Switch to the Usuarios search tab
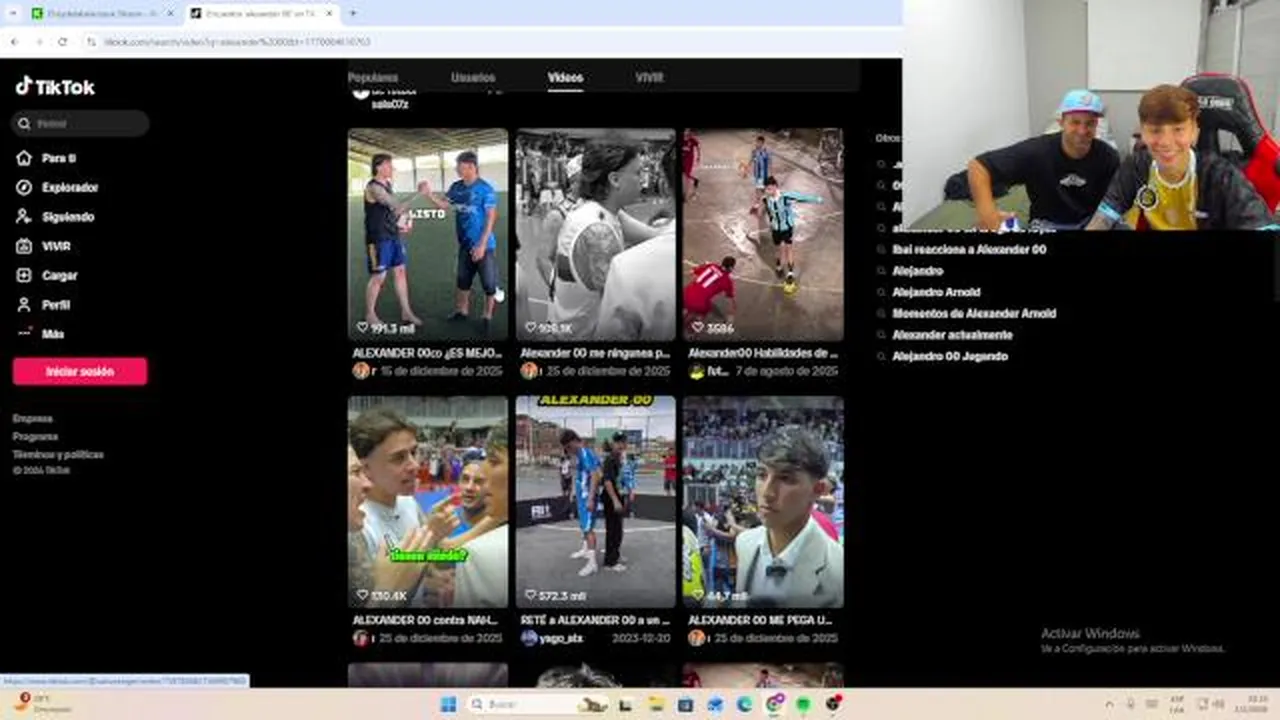This screenshot has height=720, width=1280. tap(473, 77)
